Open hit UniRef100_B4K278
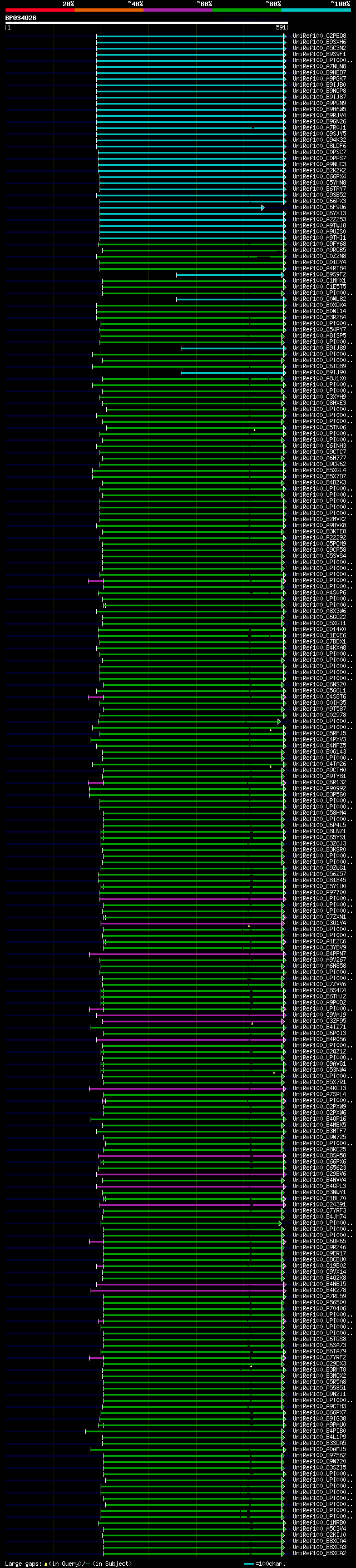The width and height of the screenshot is (356, 1568). tap(319, 1290)
